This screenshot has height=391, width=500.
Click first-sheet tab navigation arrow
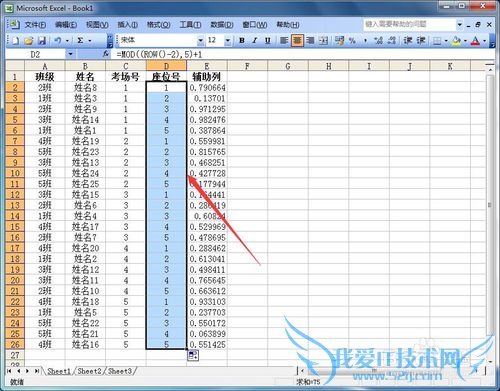(9, 371)
